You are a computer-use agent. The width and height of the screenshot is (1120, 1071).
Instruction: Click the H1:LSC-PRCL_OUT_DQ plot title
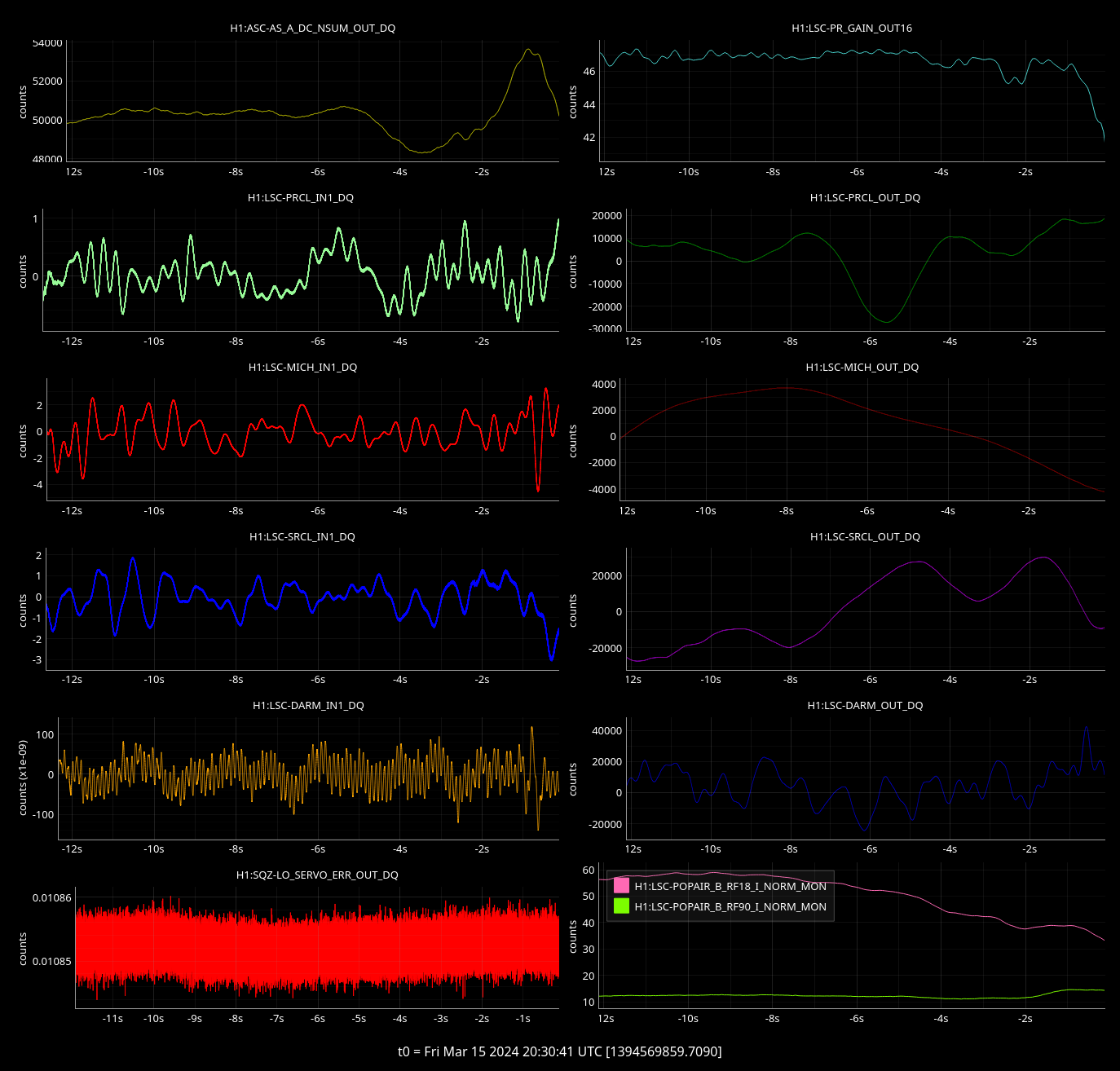(865, 197)
